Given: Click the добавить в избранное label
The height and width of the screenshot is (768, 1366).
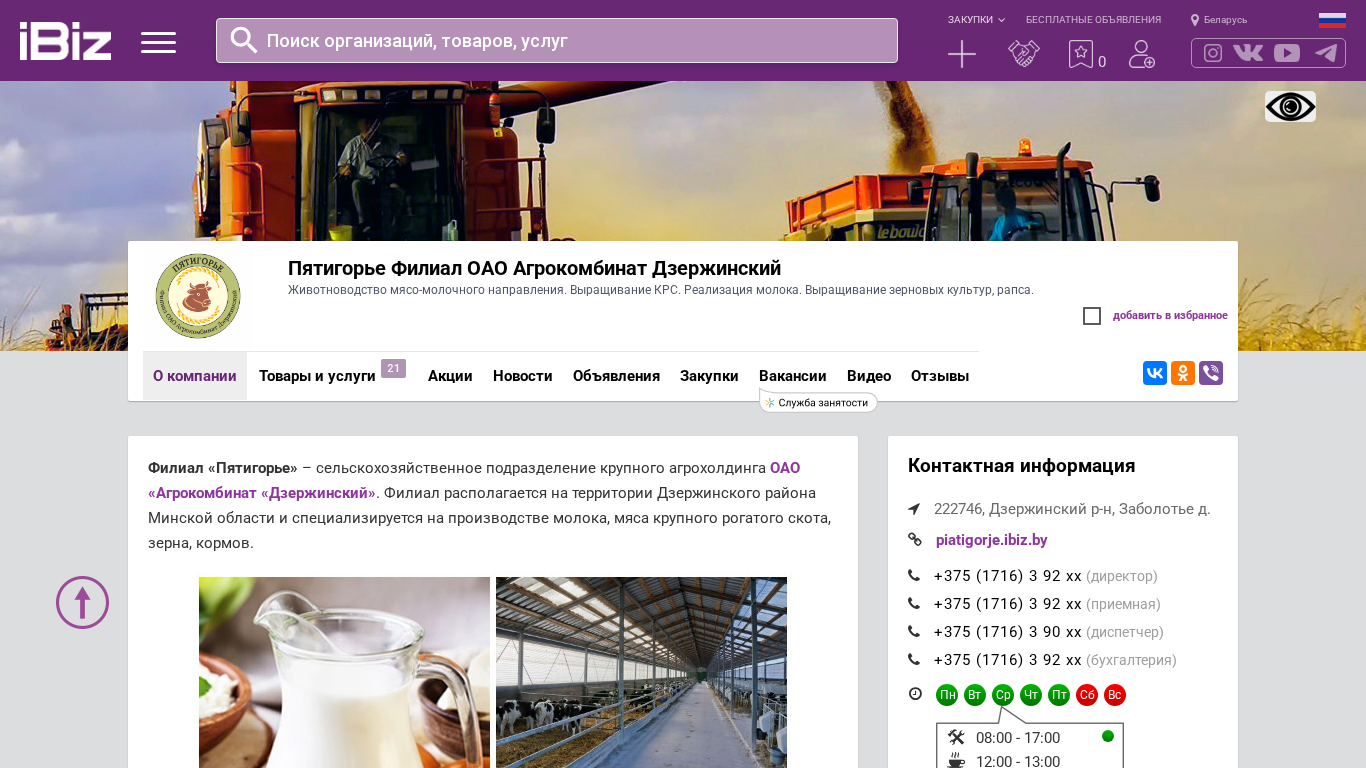Looking at the screenshot, I should point(1170,316).
